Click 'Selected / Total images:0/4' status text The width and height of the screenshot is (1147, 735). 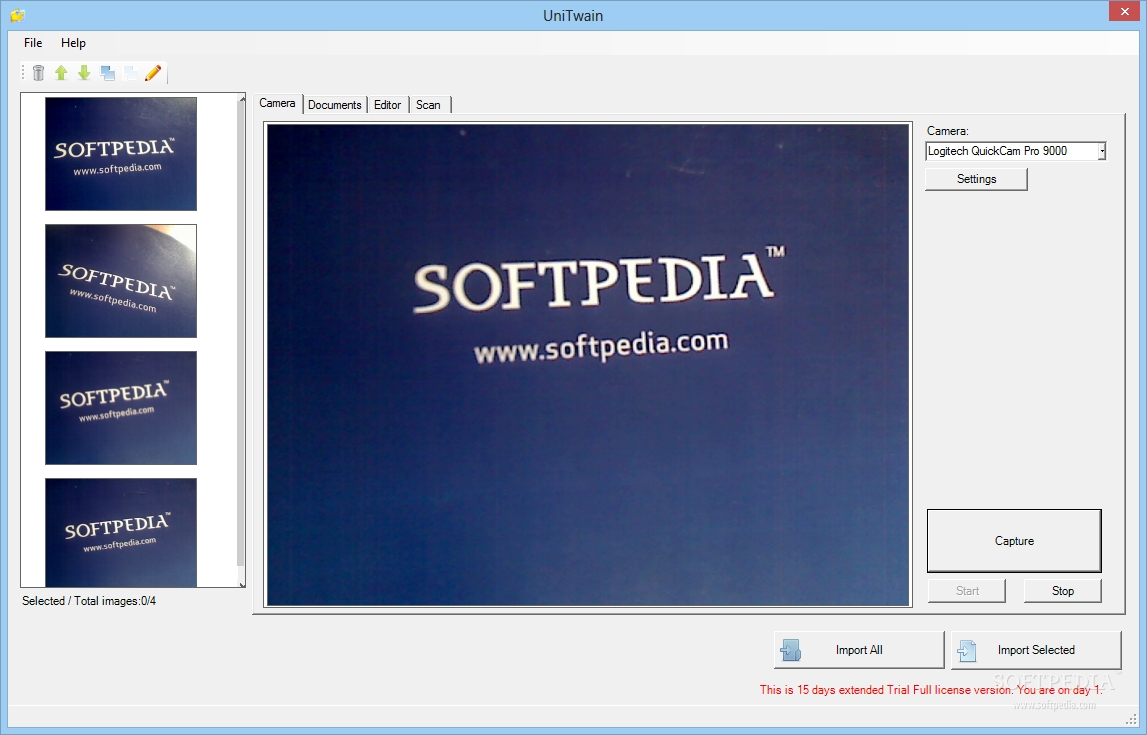[x=89, y=600]
